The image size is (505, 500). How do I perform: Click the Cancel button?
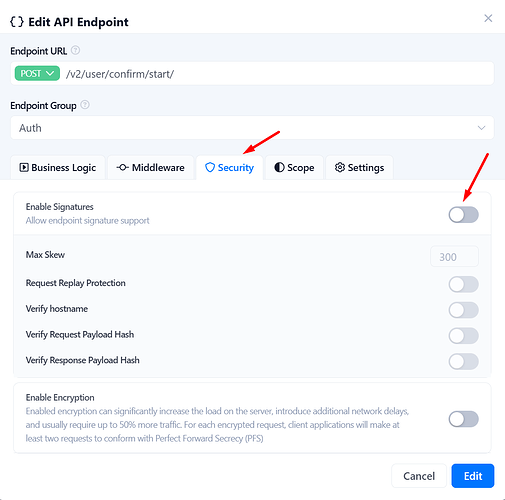[x=419, y=476]
